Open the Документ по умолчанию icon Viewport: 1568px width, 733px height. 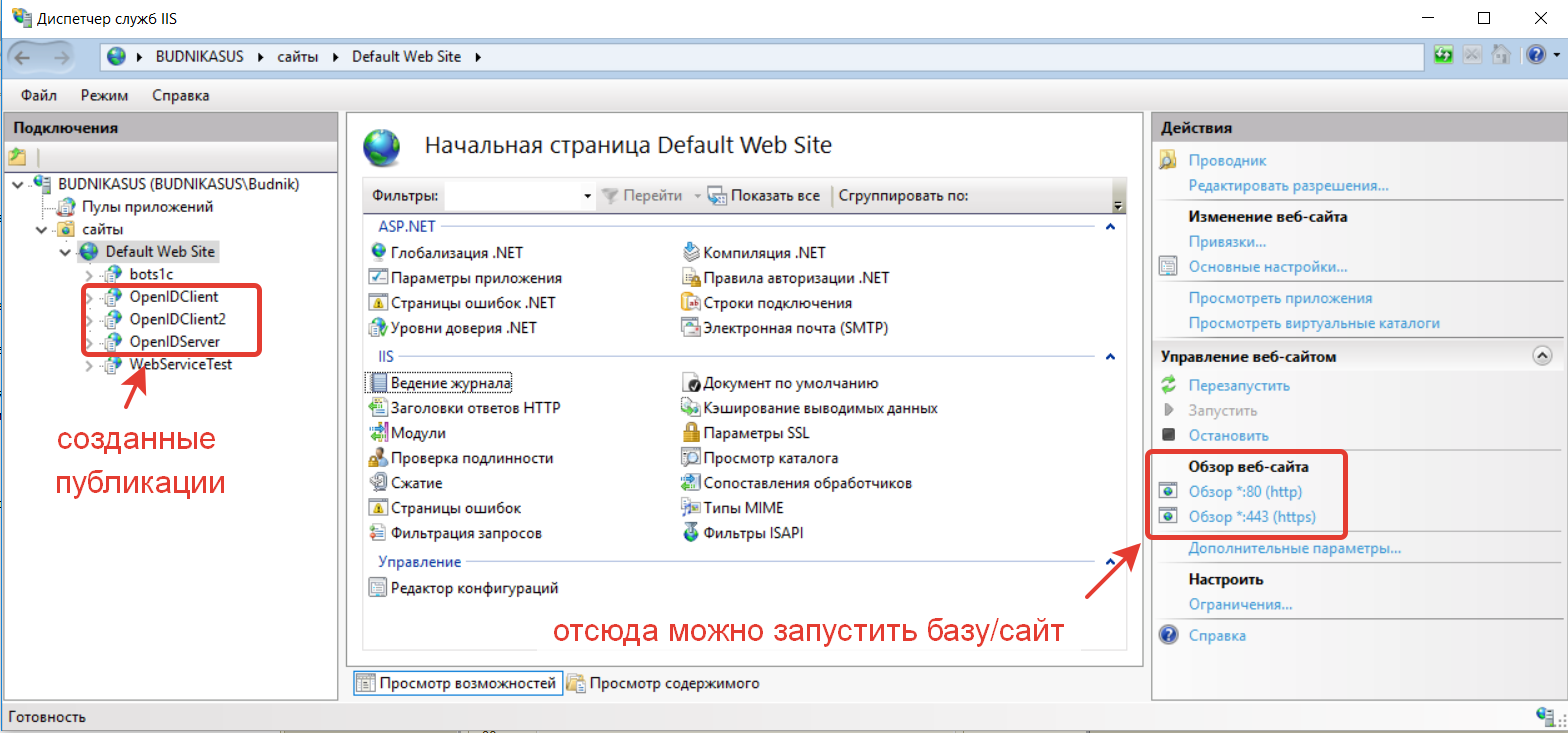(x=690, y=382)
